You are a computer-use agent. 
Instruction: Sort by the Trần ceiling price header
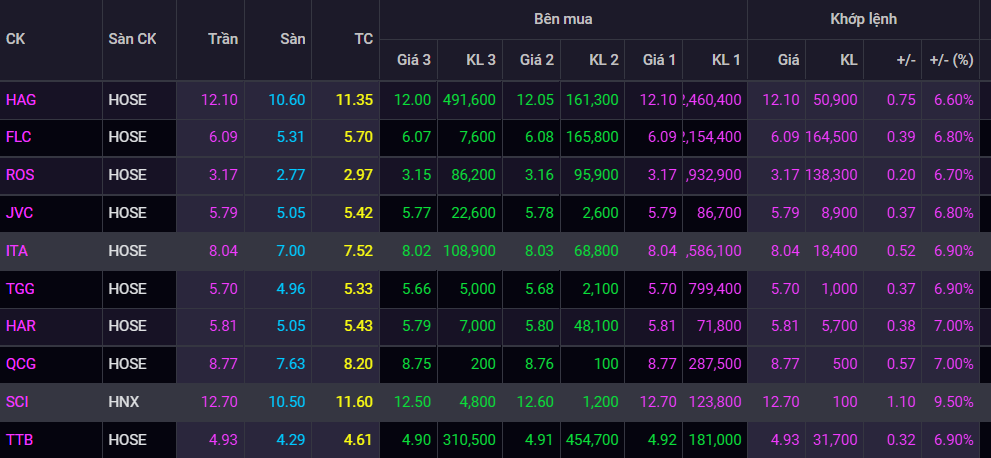coord(223,39)
